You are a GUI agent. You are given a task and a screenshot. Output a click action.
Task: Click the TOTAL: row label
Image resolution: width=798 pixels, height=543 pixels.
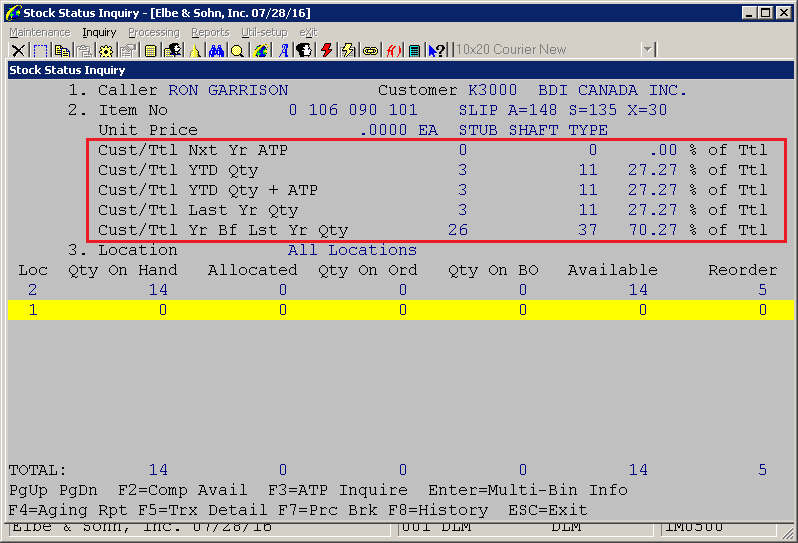coord(37,470)
